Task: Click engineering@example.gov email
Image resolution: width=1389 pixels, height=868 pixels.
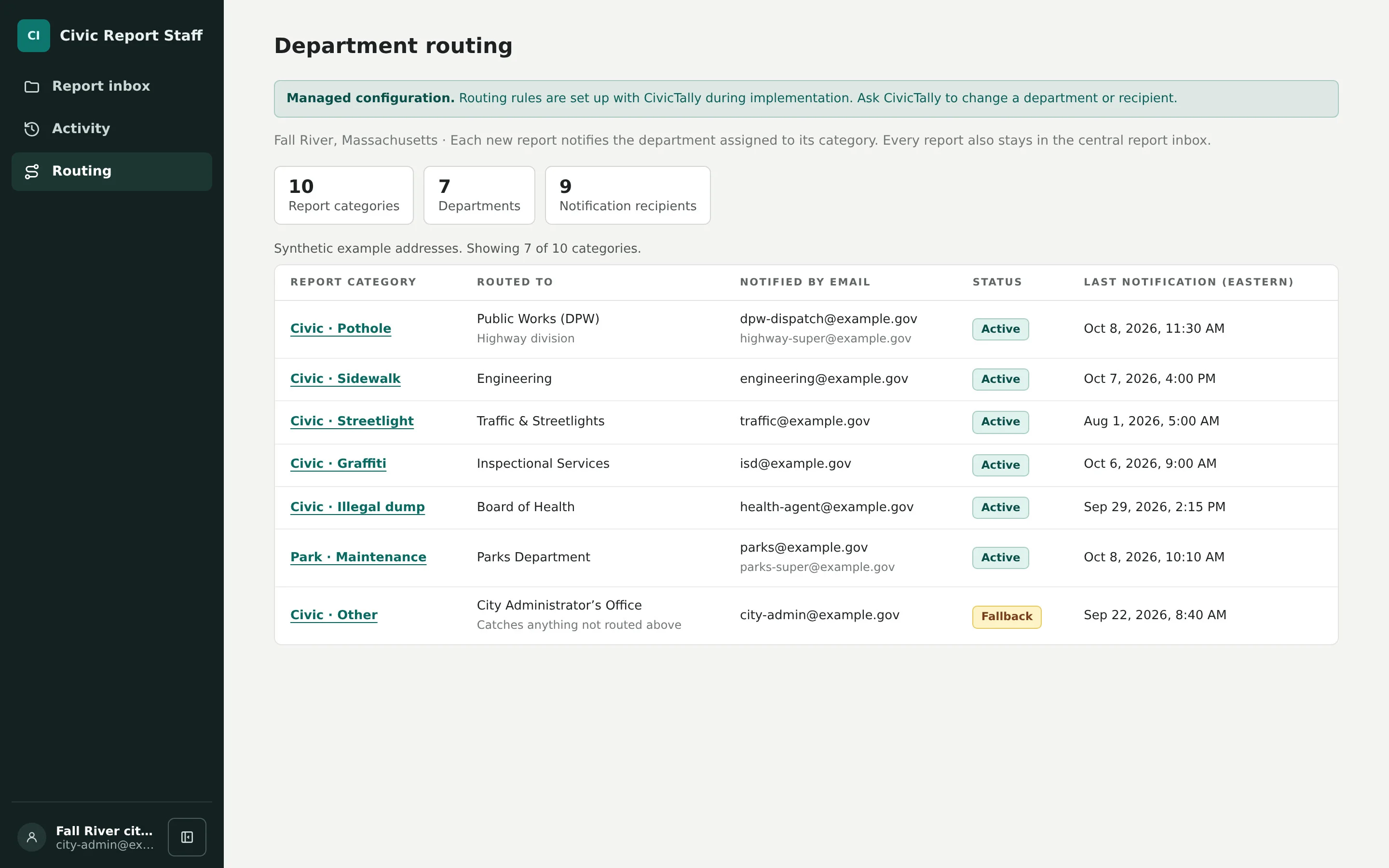Action: [824, 379]
